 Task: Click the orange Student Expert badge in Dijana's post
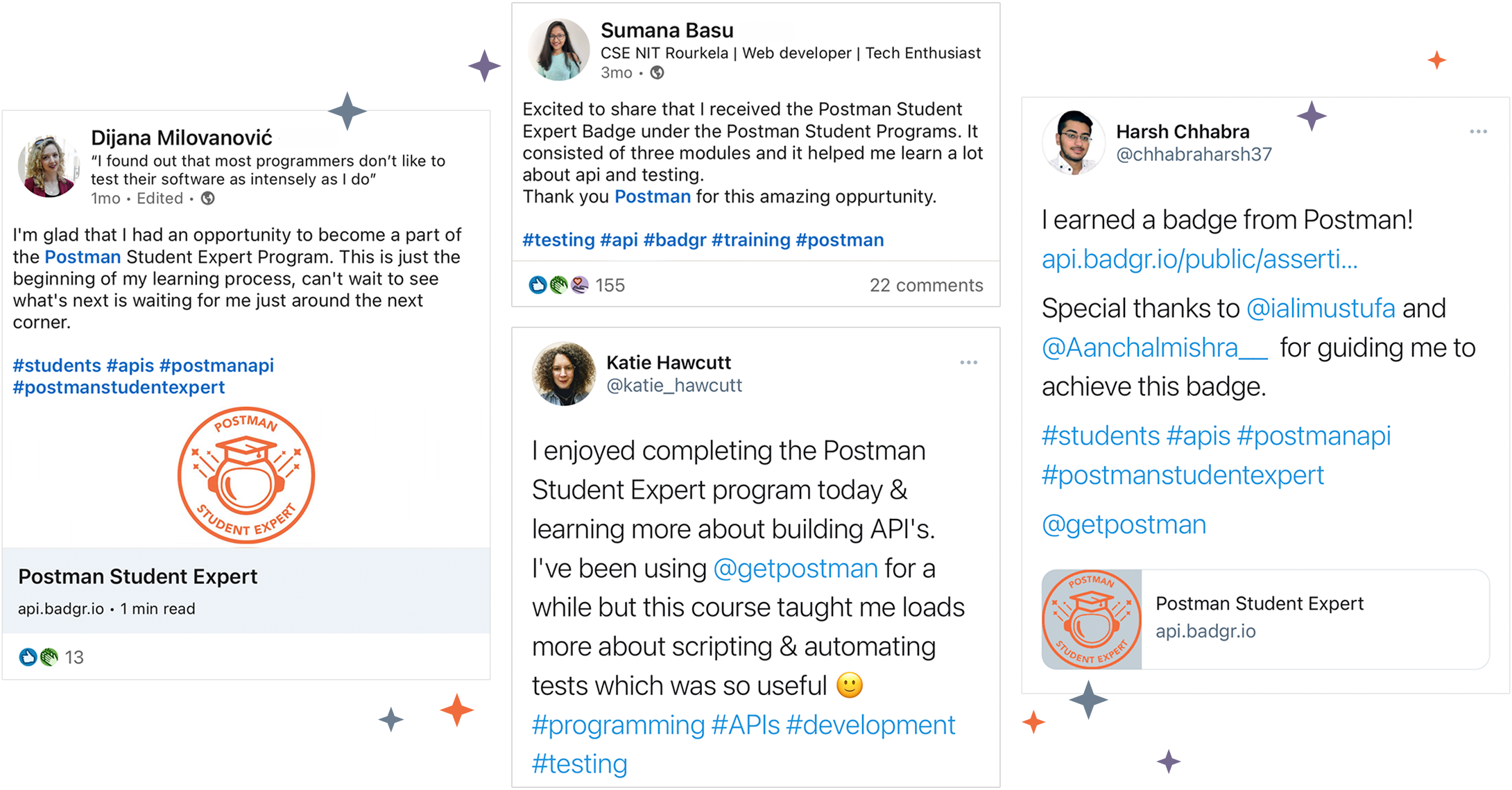(246, 475)
